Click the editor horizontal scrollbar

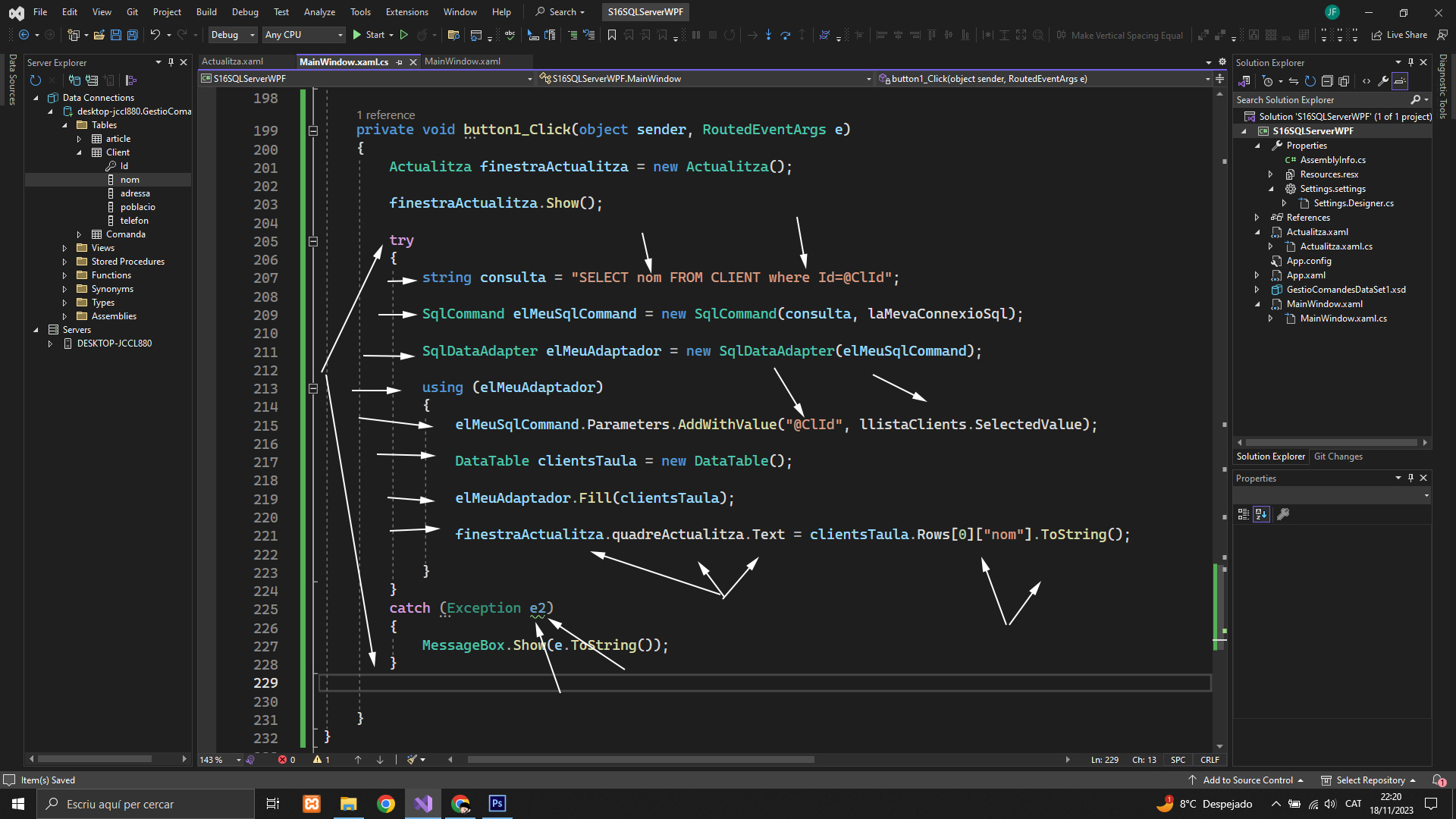pos(641,760)
